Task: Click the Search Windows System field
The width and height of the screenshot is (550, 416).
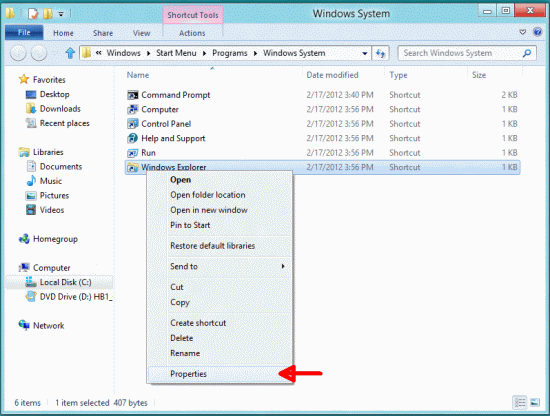Action: coord(467,53)
